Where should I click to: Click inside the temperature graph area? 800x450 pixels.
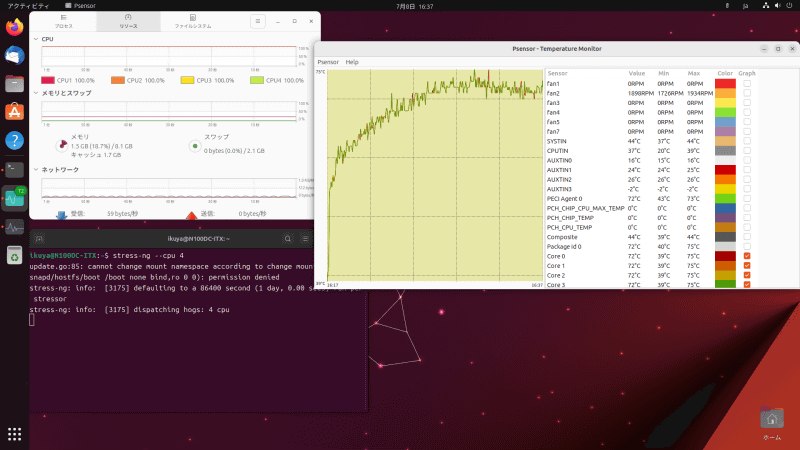click(435, 175)
